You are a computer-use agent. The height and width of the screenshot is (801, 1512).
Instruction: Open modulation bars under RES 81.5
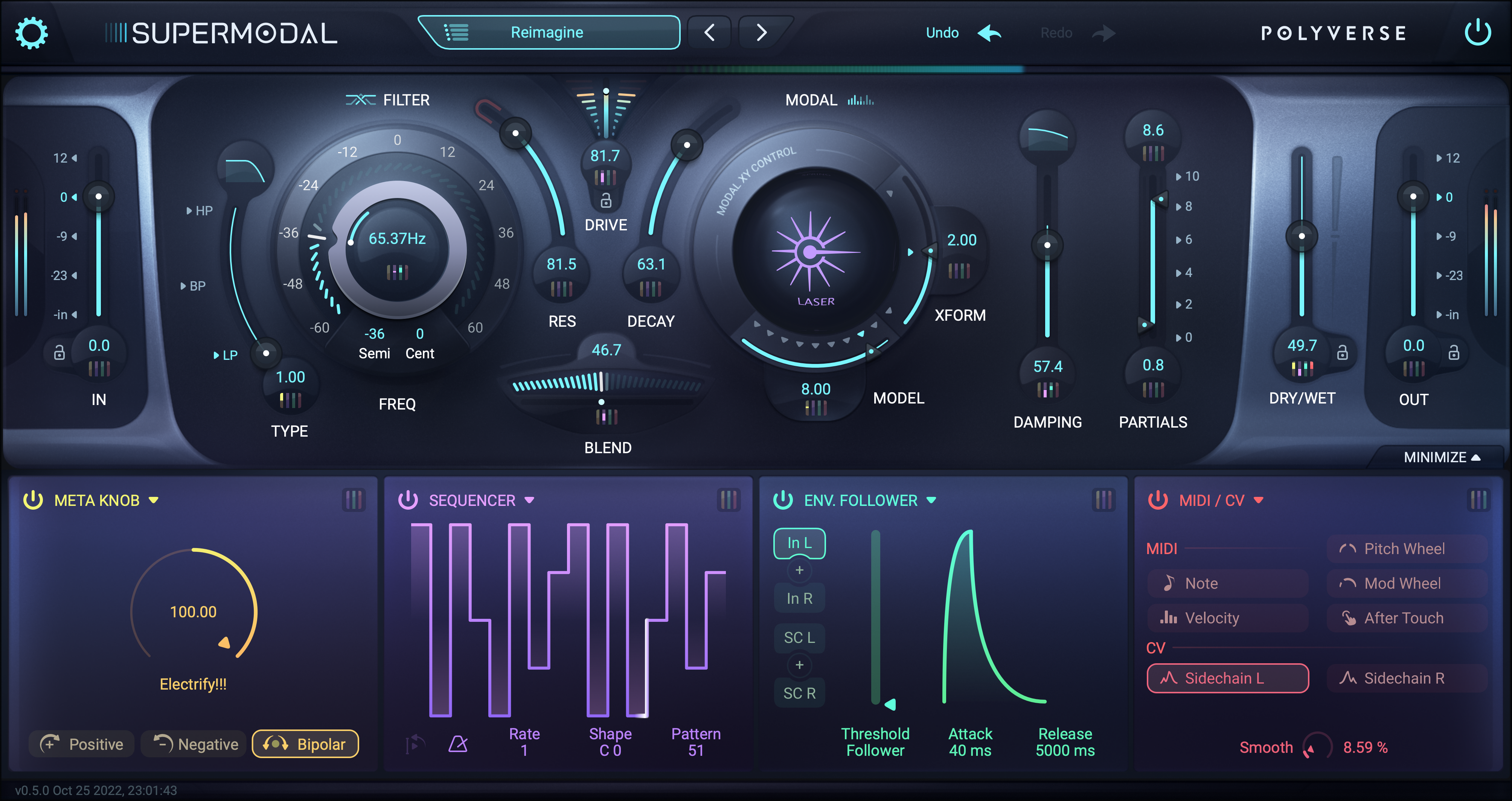pos(561,288)
